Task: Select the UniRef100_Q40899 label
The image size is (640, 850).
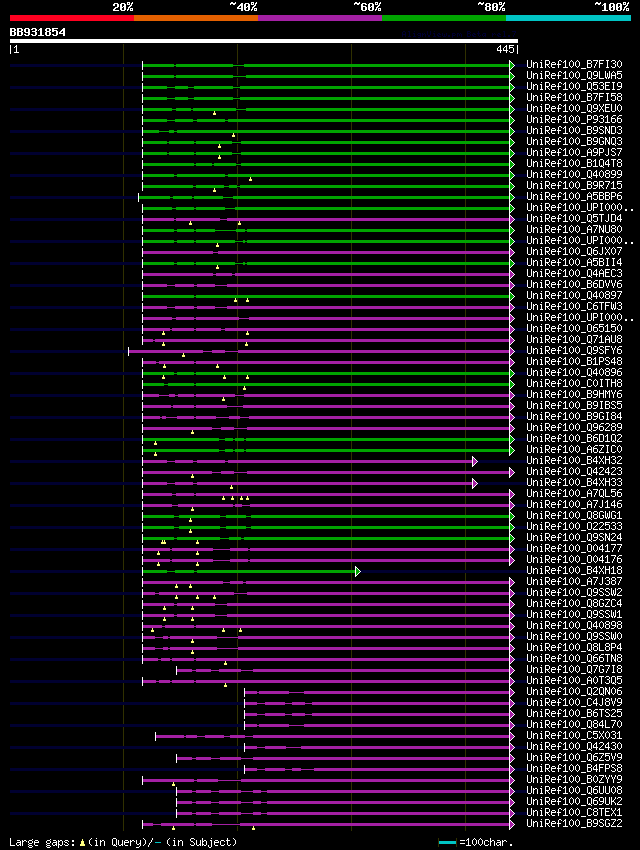Action: [574, 174]
